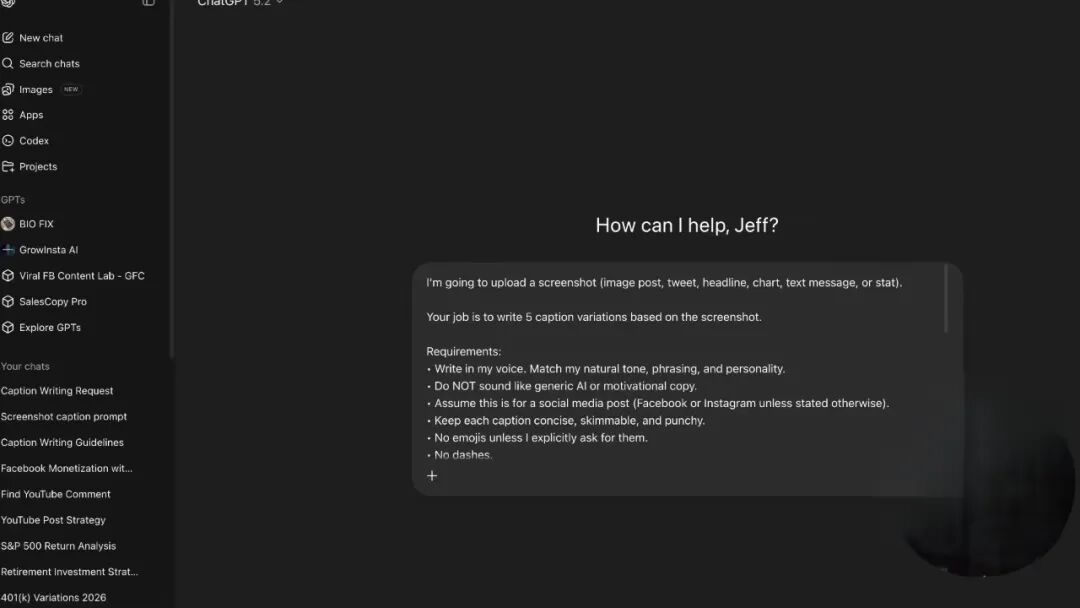
Task: Click the New chat pencil icon
Action: pos(8,38)
